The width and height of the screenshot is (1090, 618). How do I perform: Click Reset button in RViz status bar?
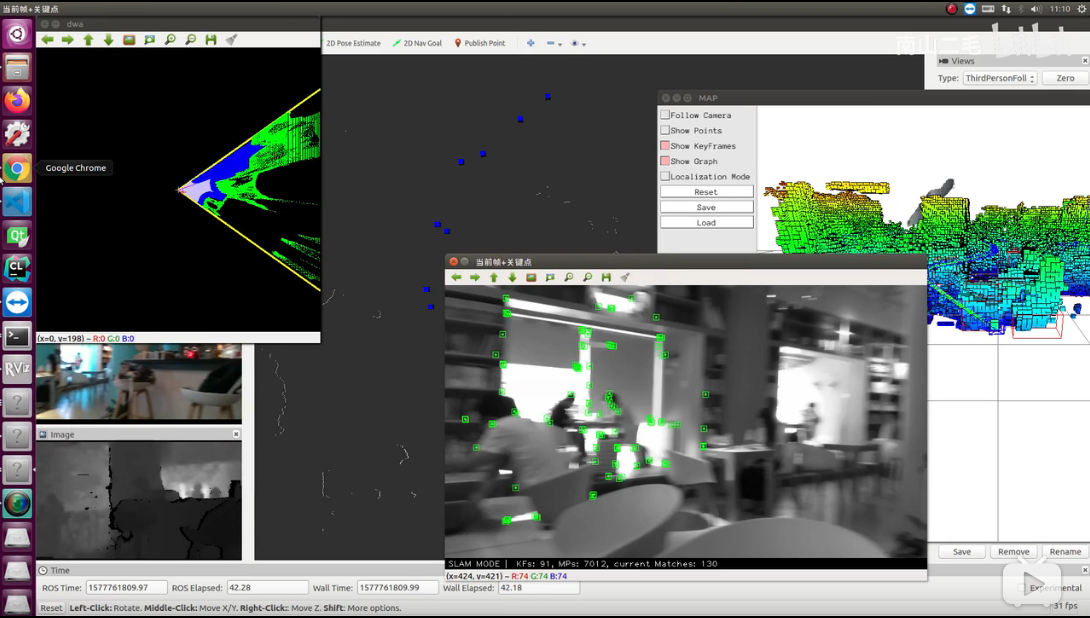pos(51,608)
